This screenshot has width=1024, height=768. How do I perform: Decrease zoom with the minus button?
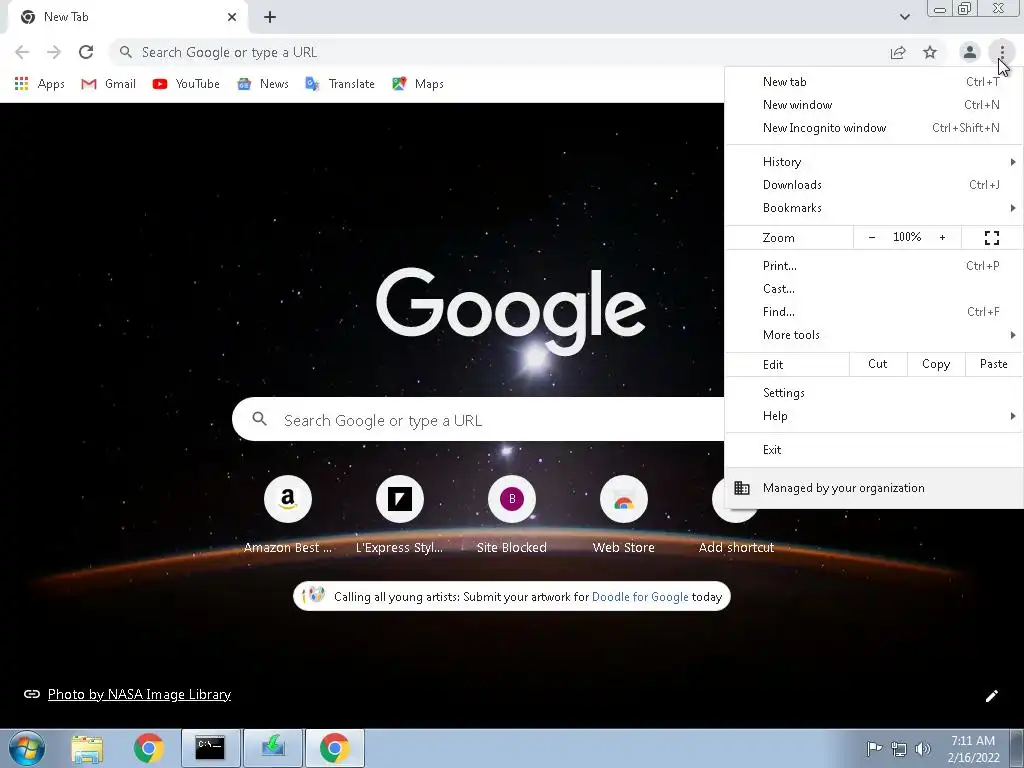tap(872, 238)
